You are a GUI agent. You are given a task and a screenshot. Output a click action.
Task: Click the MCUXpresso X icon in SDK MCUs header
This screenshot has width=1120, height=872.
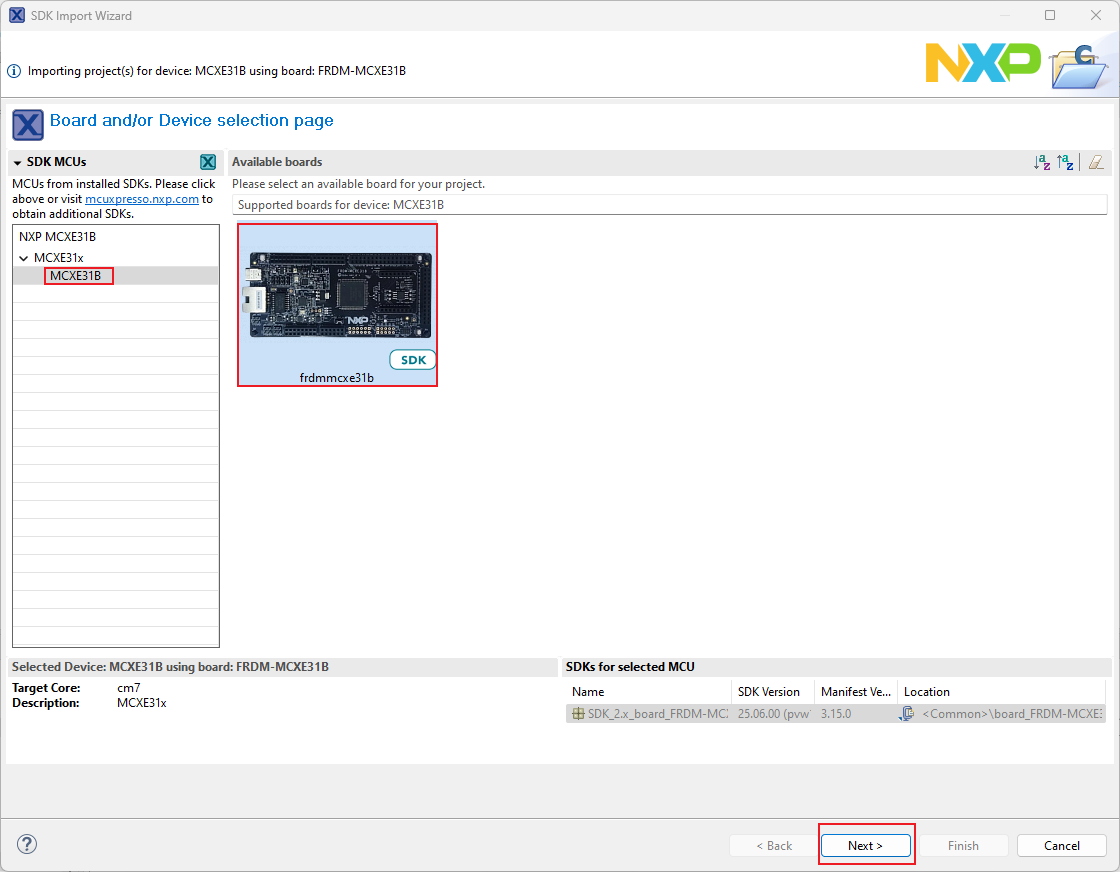click(x=207, y=162)
